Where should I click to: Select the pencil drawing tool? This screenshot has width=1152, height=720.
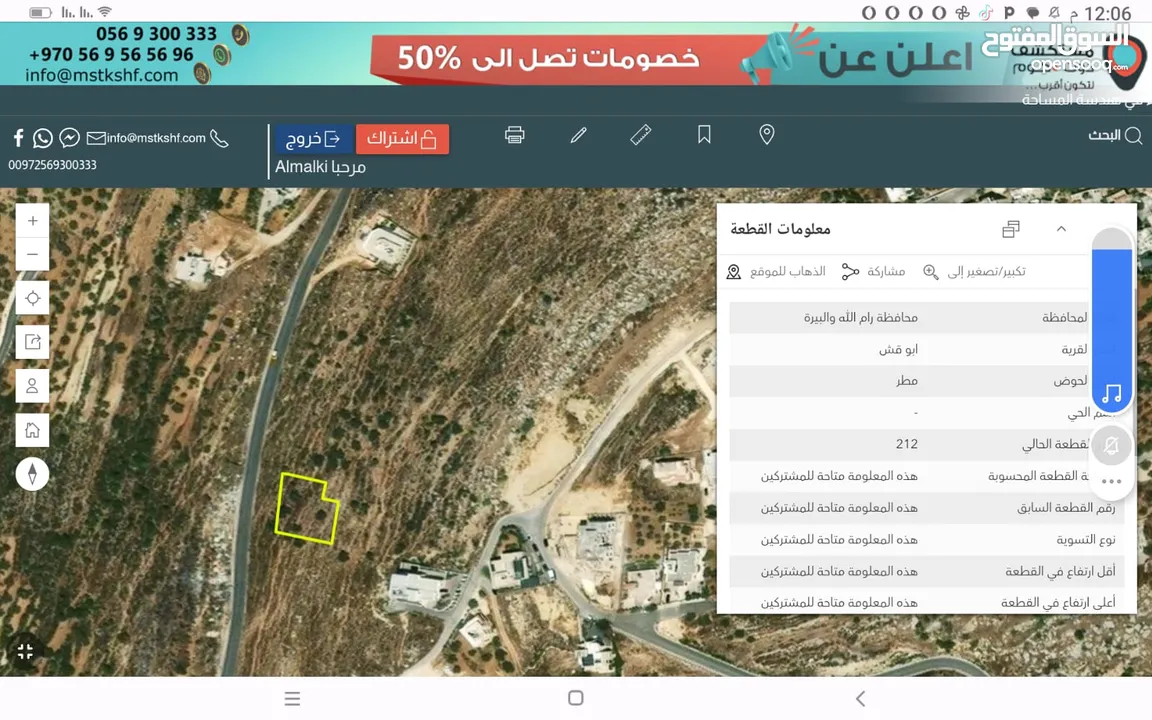tap(578, 135)
